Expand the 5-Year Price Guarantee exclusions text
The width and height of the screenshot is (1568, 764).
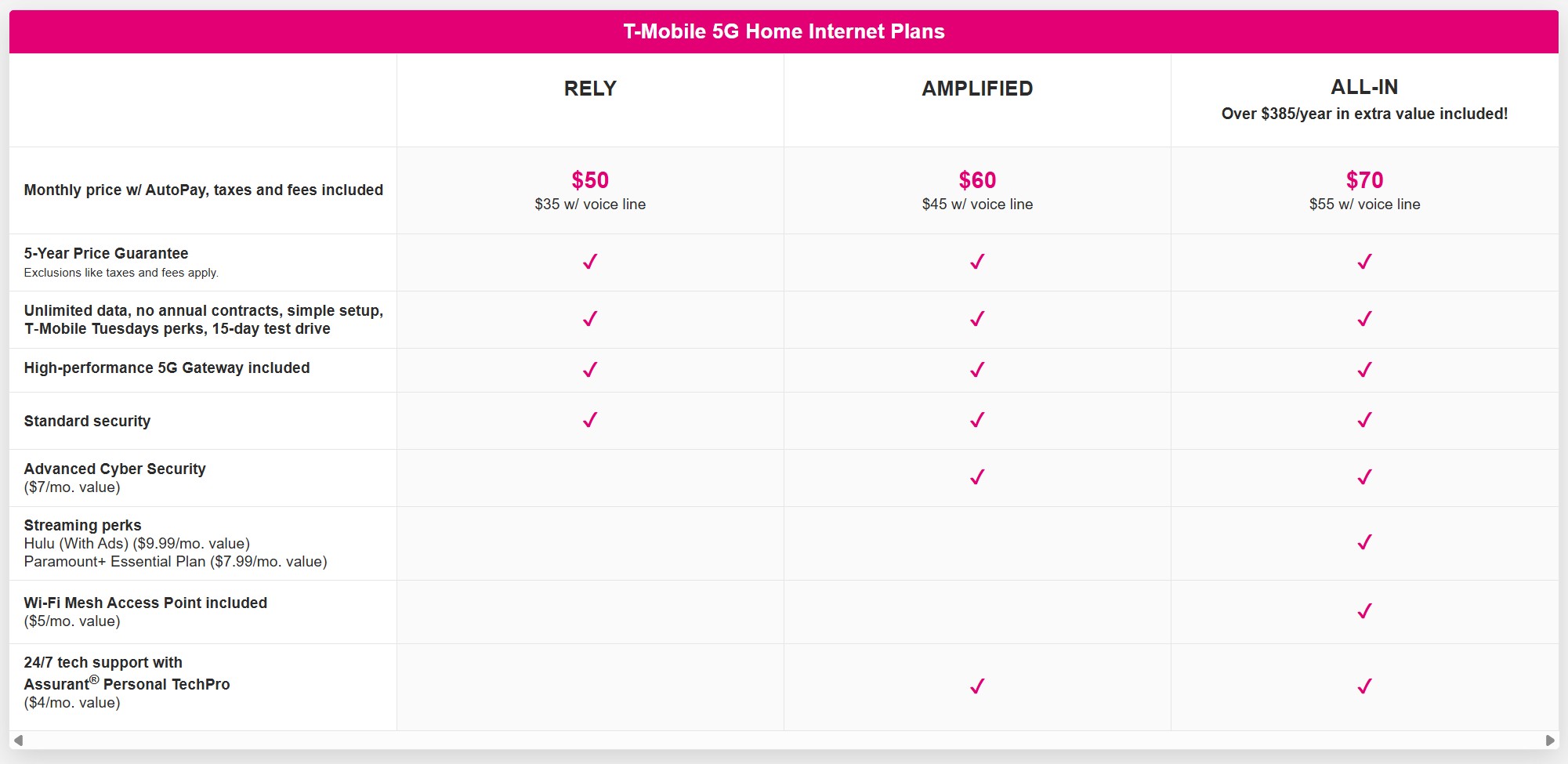121,273
